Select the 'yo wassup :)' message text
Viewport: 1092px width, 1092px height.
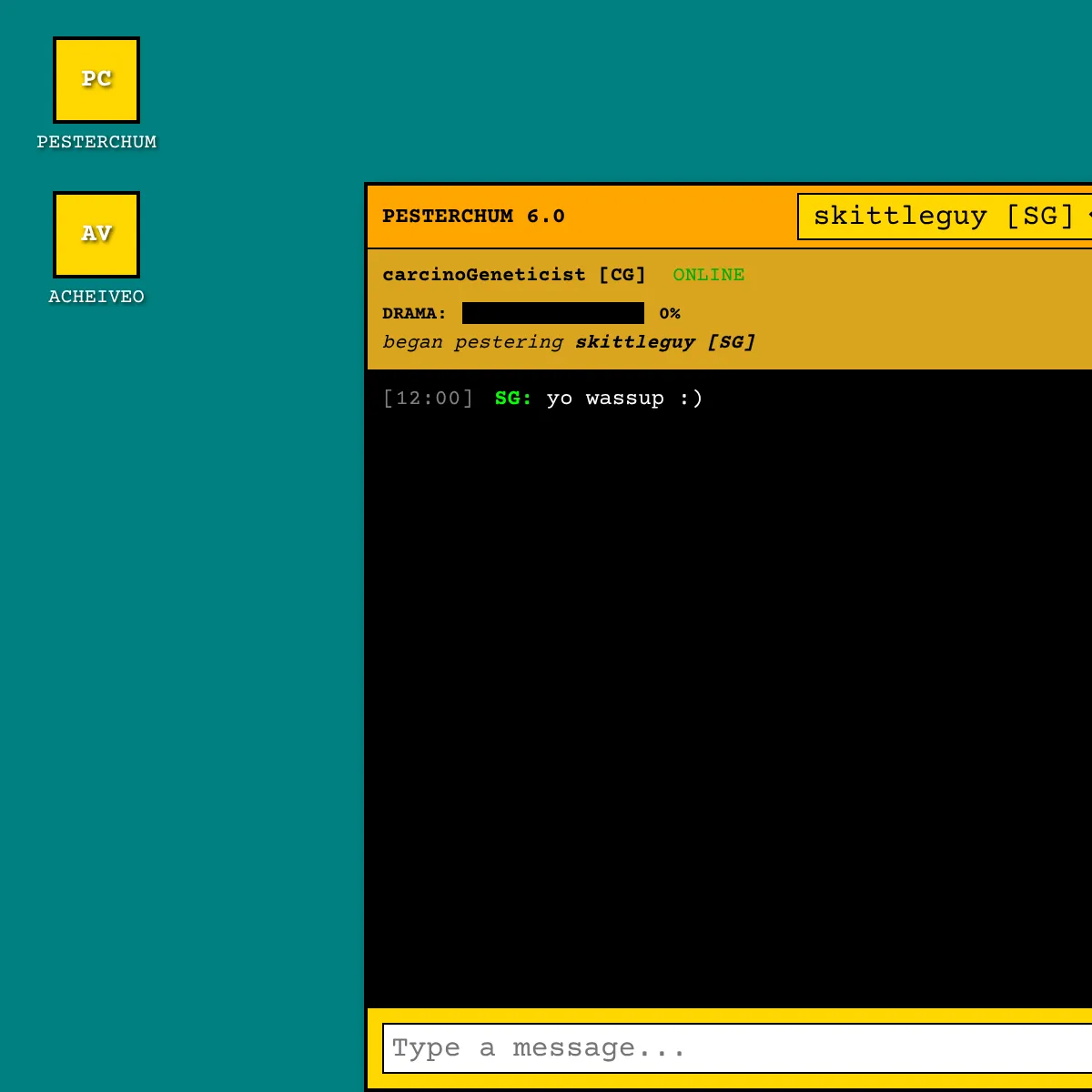[625, 399]
